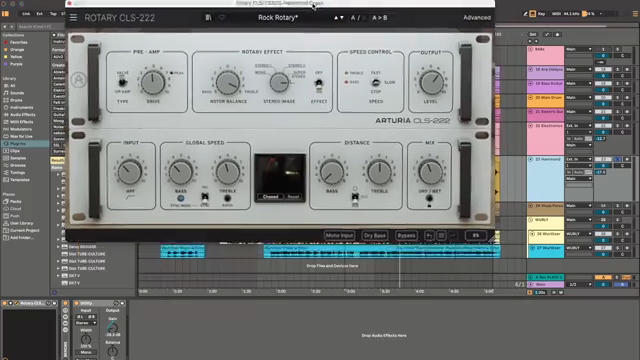640x360 pixels.
Task: Unfold the 20 Main Drum track
Action: pos(531,98)
